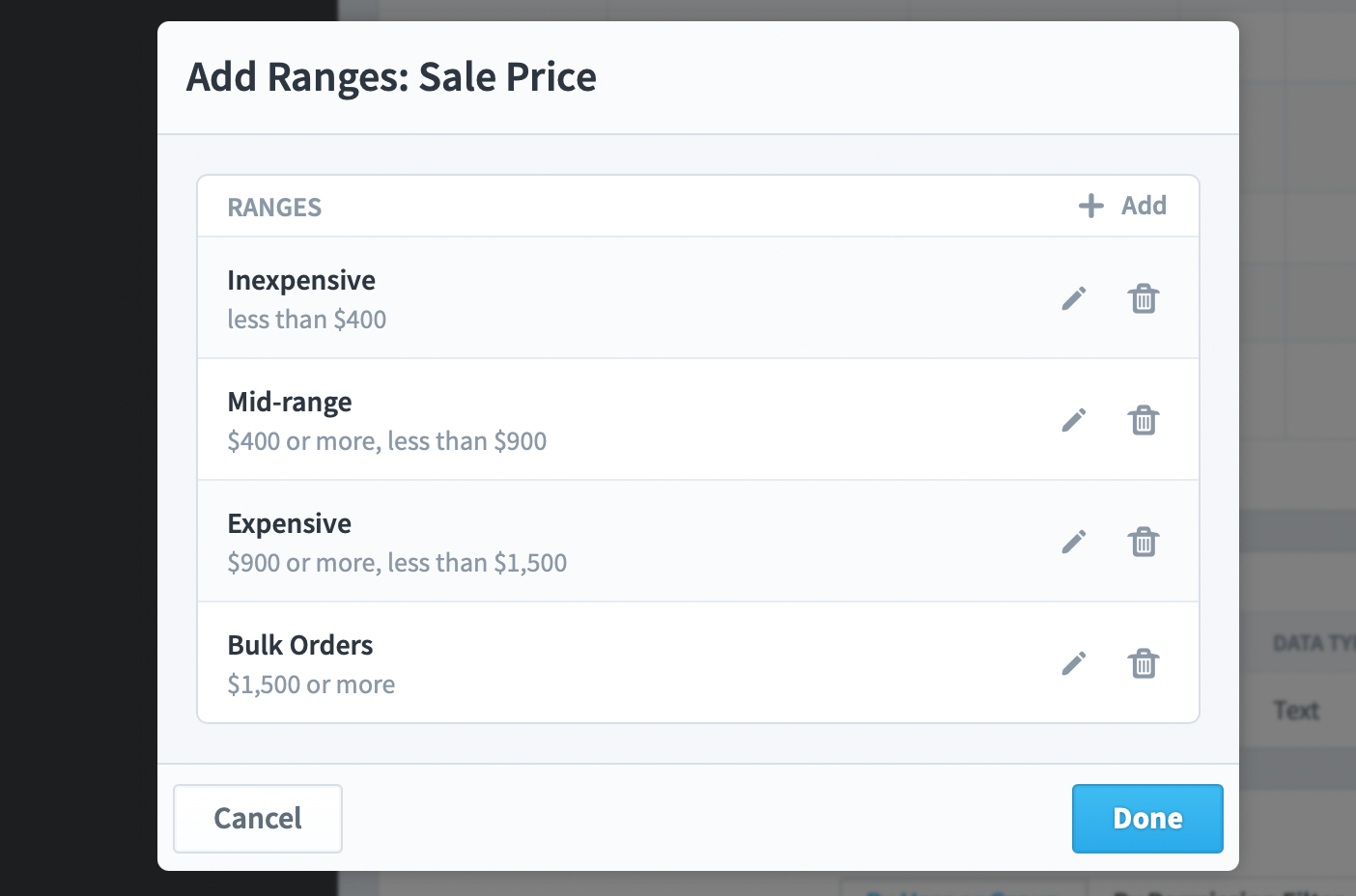This screenshot has height=896, width=1356.
Task: Open pencil editor for Expensive range
Action: coord(1074,542)
